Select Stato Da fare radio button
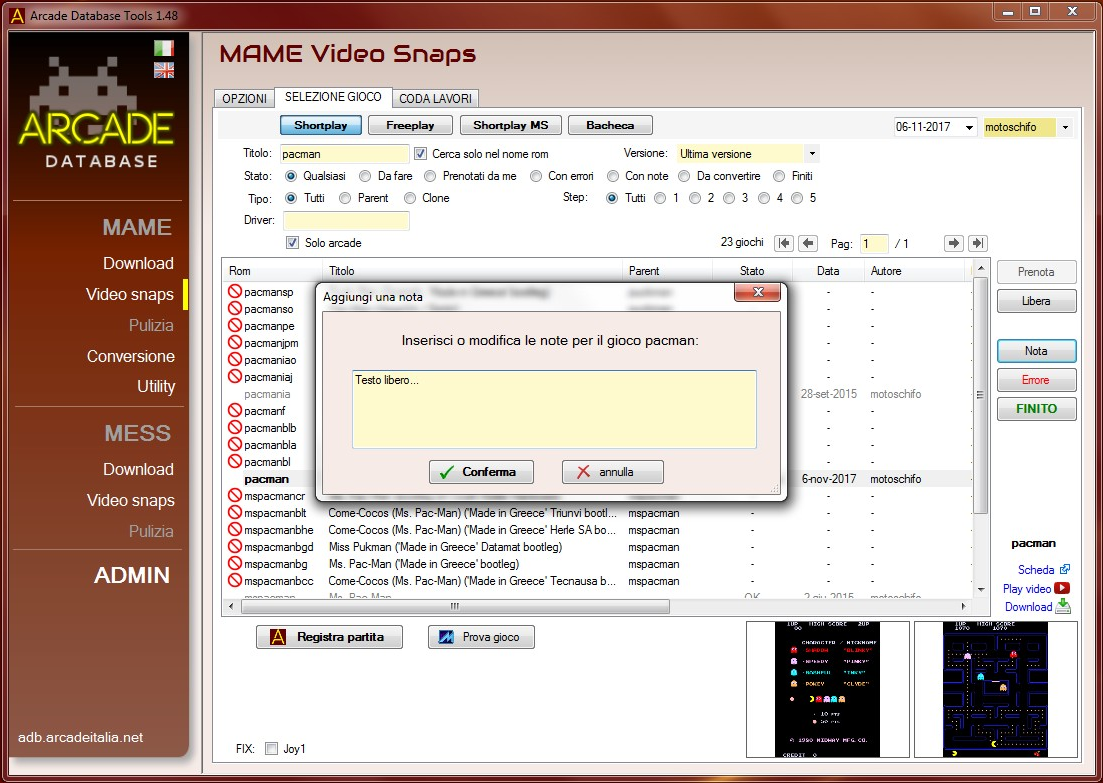The width and height of the screenshot is (1103, 783). pos(365,176)
